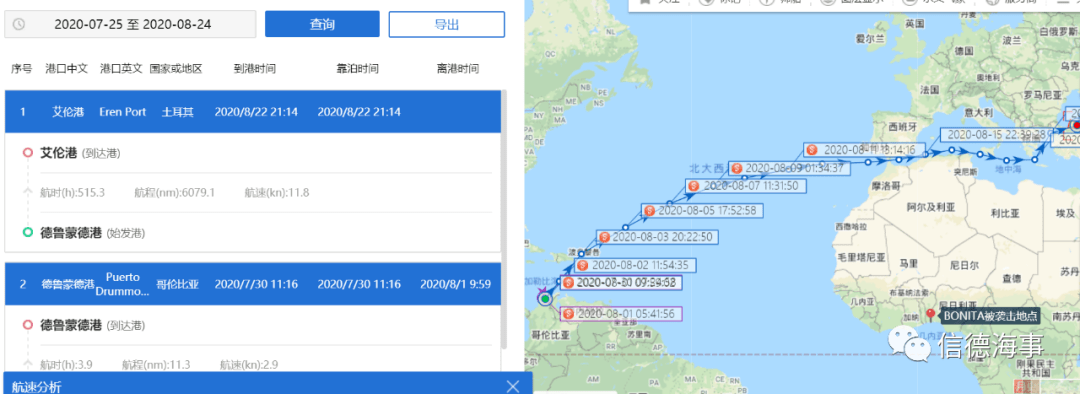
Task: Click the 2020-08-15 22:39:28 track timestamp label
Action: coord(995,134)
